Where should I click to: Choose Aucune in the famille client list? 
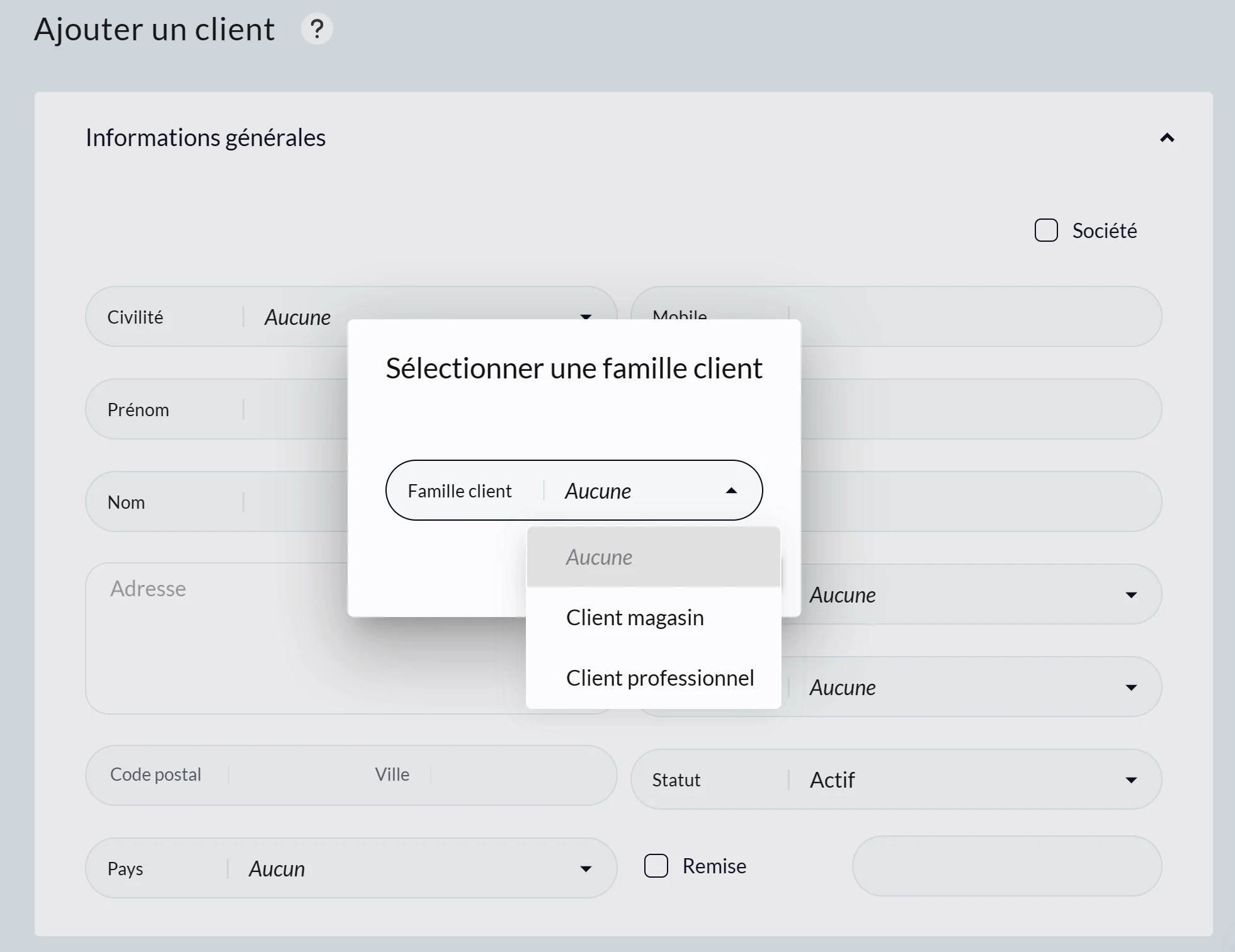[599, 557]
